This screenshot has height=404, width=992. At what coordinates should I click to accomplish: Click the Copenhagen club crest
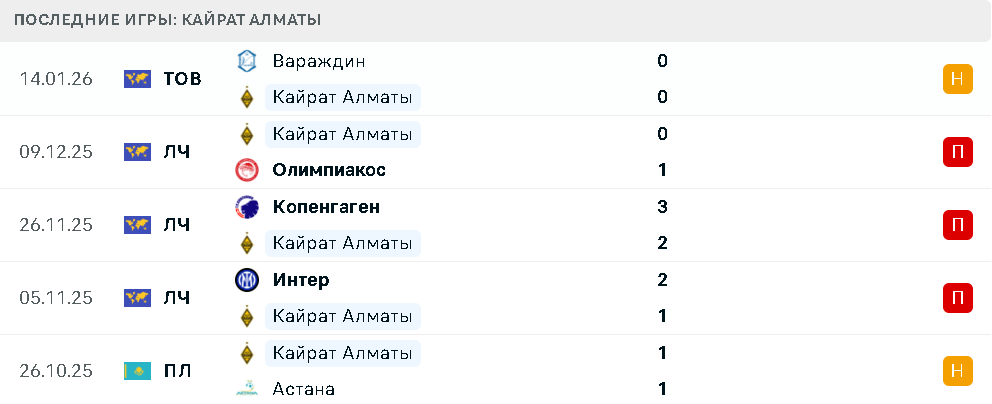[x=246, y=207]
